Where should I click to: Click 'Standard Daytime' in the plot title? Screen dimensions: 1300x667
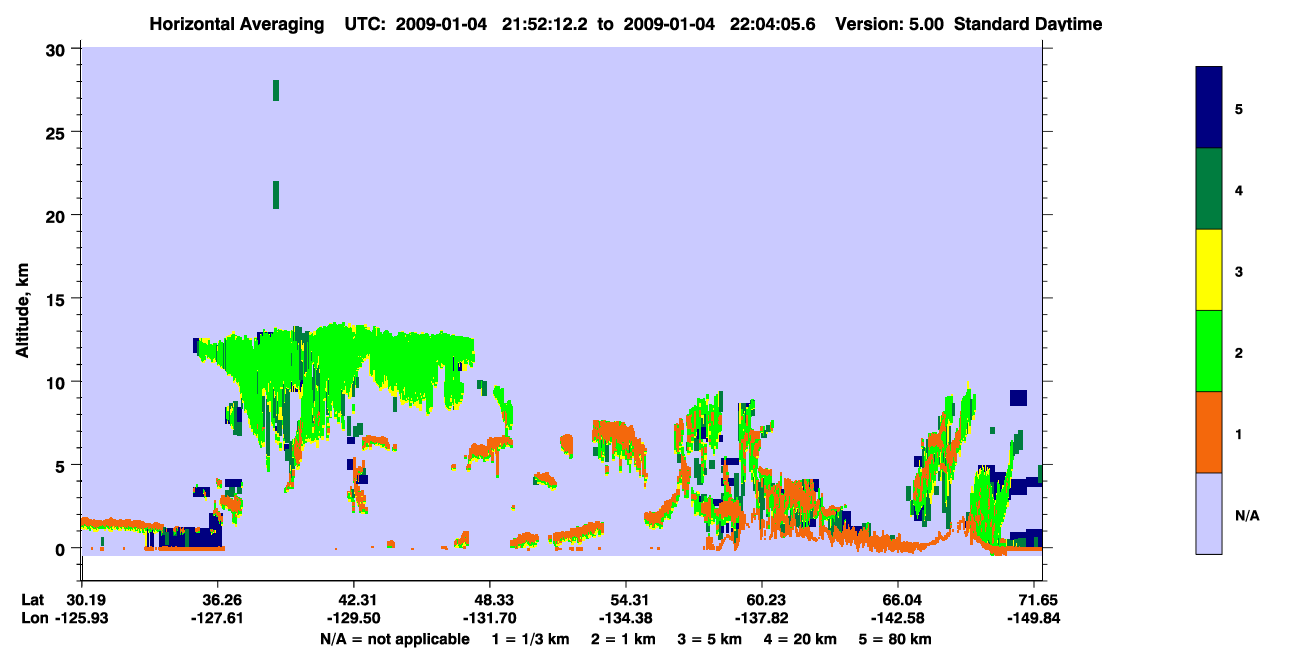[x=1027, y=24]
